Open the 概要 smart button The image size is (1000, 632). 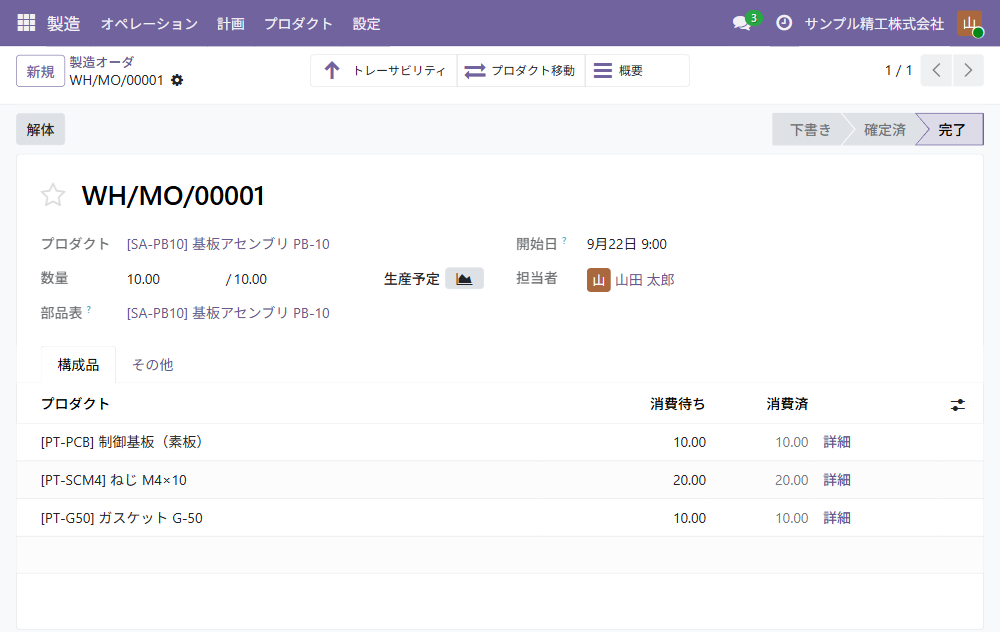[x=637, y=70]
